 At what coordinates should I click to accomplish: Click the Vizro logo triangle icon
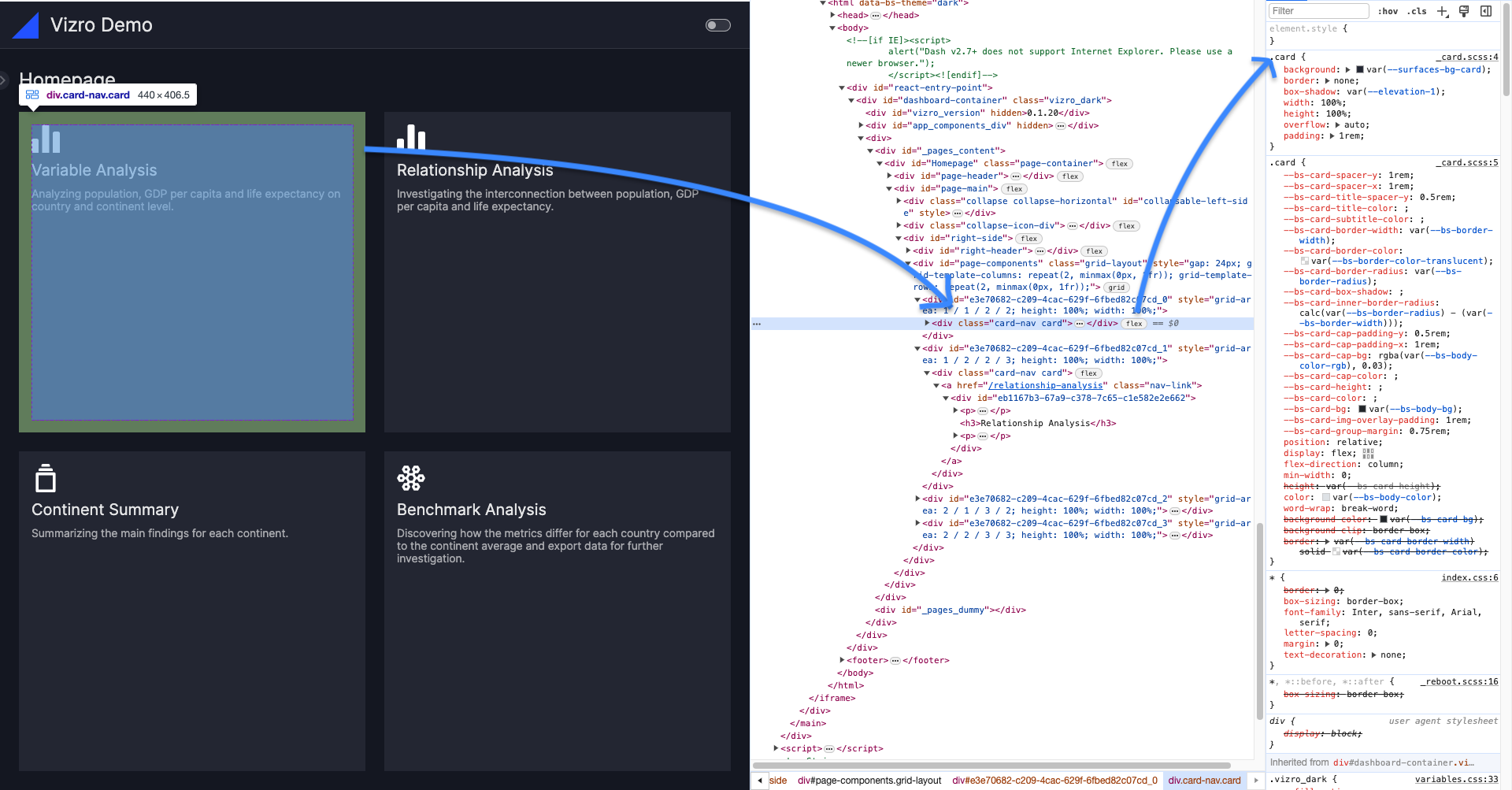26,25
